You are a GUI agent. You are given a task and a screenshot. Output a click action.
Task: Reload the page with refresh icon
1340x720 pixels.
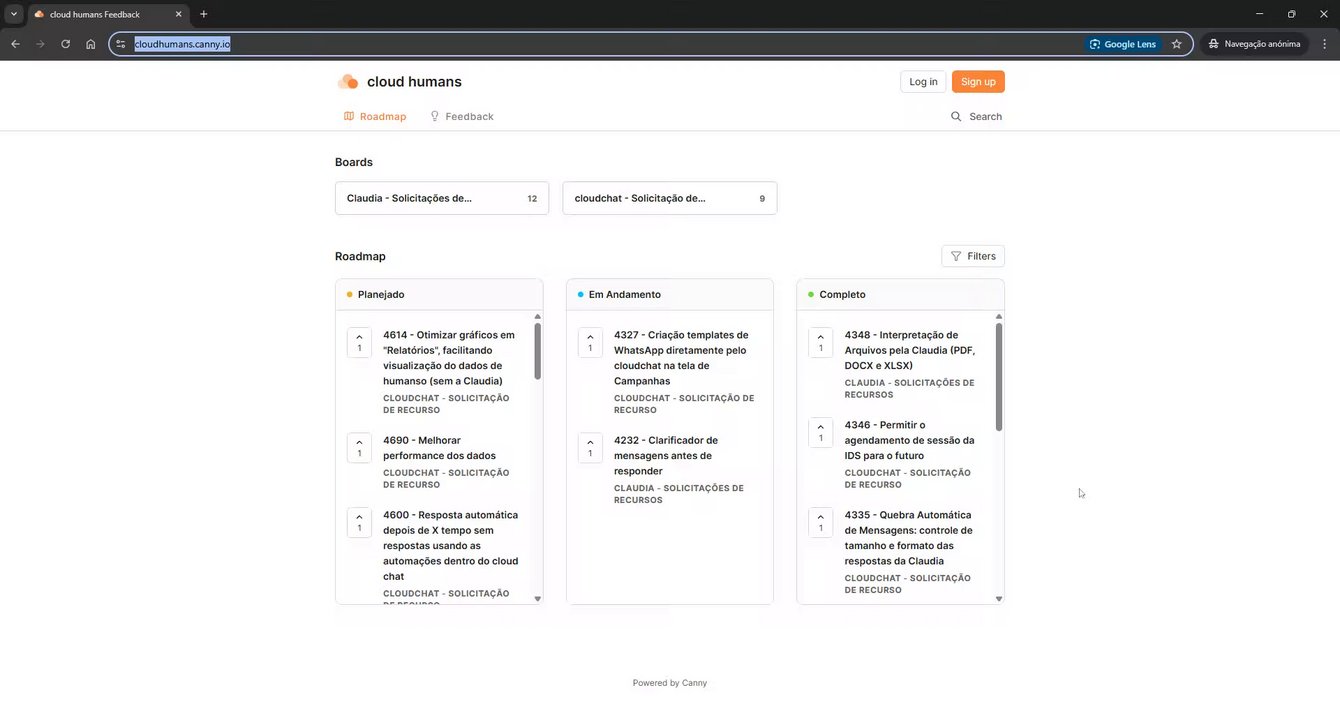[66, 44]
